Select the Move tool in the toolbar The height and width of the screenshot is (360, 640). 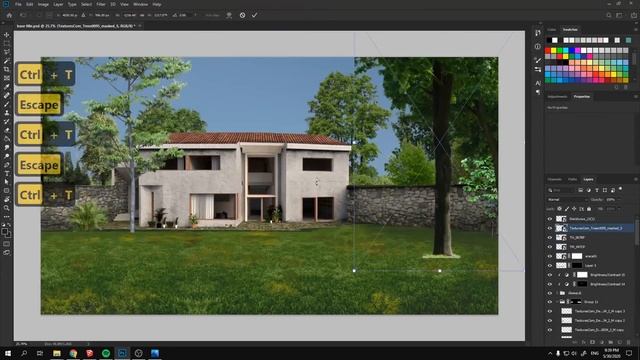point(7,35)
